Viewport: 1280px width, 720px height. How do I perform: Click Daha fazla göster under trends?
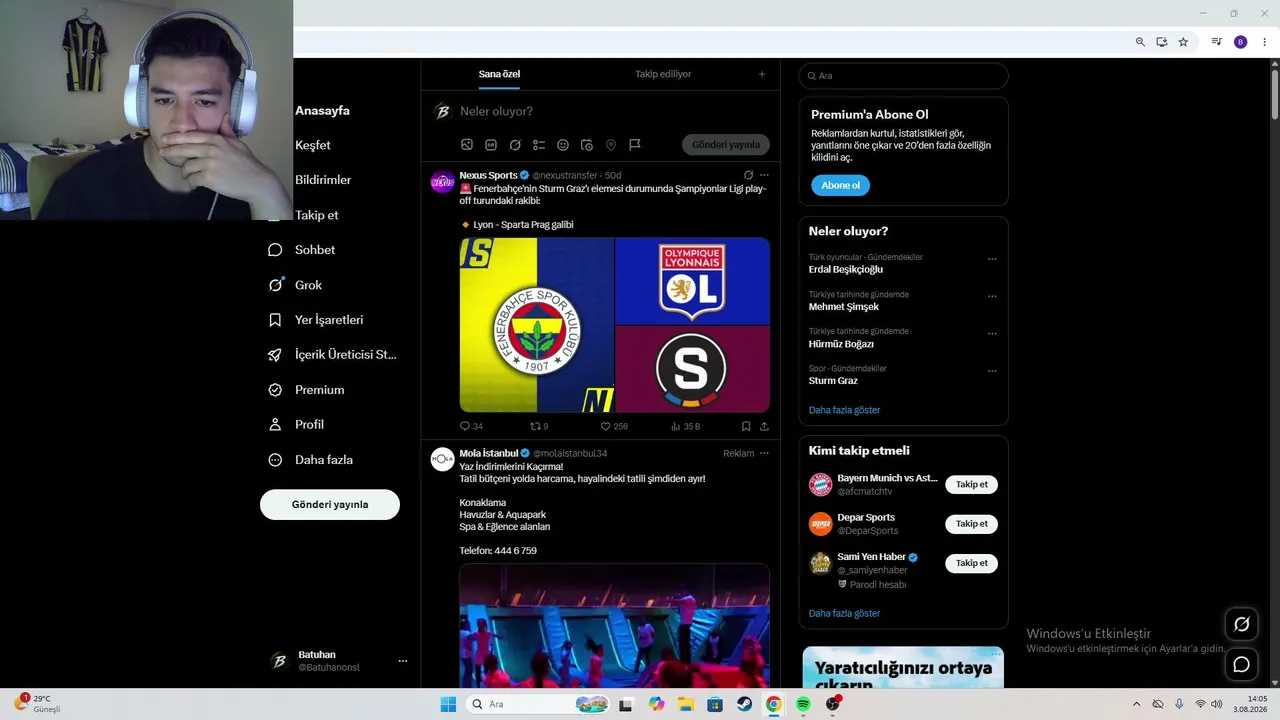pos(844,410)
